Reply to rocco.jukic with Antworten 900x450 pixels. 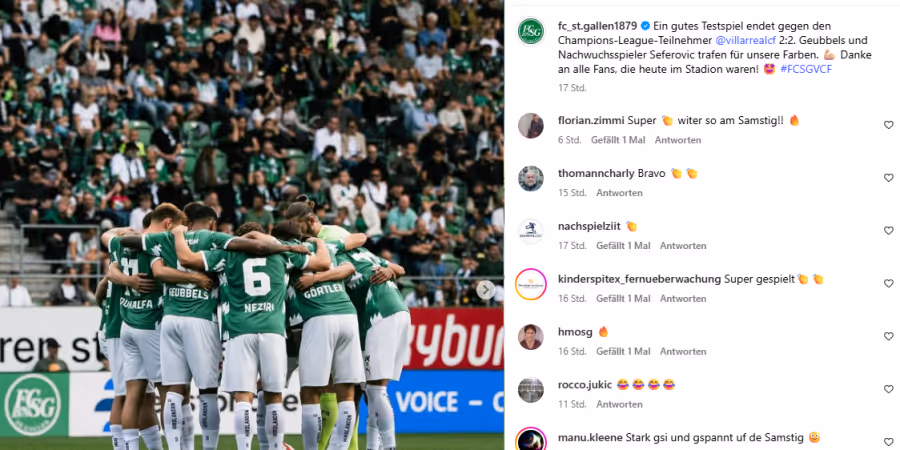[x=619, y=404]
